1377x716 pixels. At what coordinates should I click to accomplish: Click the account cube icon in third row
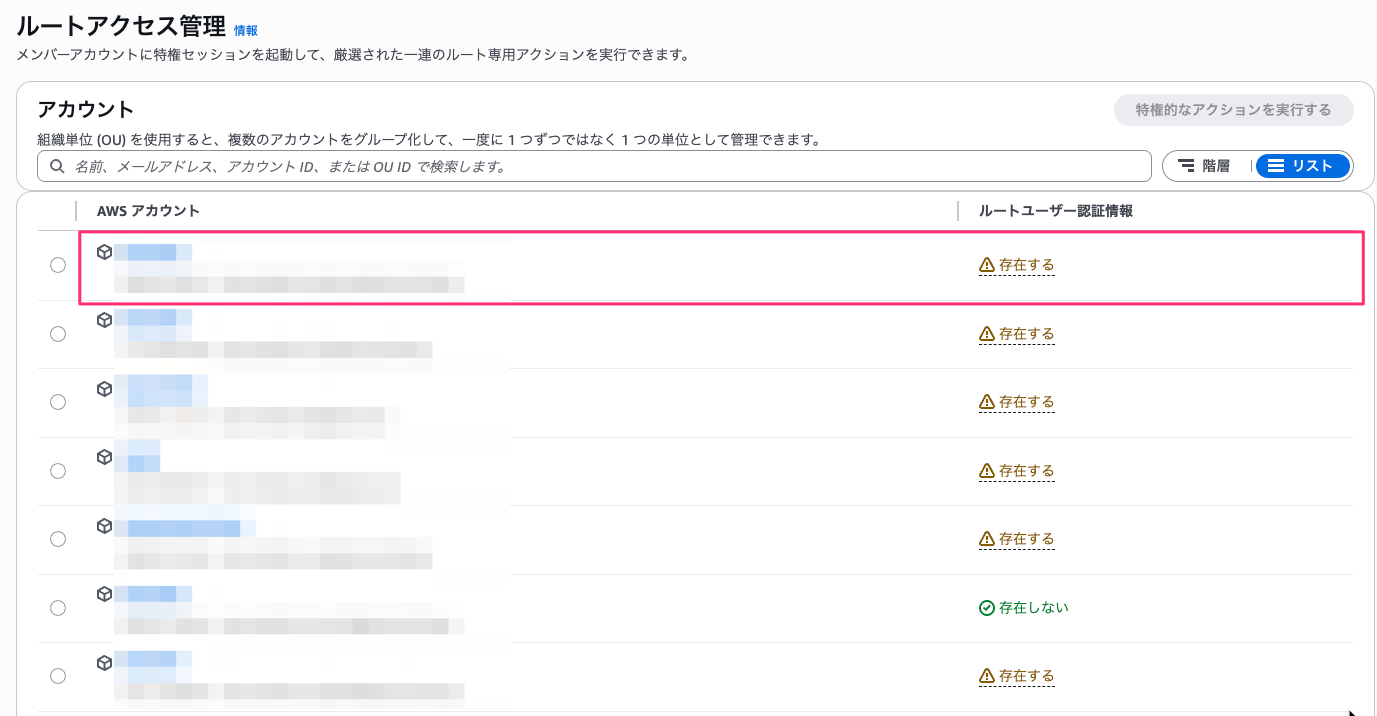[x=104, y=389]
